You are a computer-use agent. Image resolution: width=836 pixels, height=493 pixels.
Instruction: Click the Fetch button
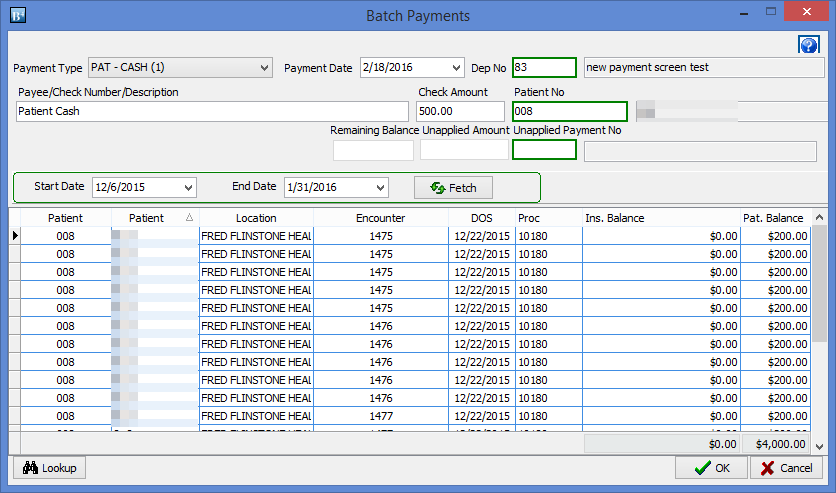pos(453,188)
